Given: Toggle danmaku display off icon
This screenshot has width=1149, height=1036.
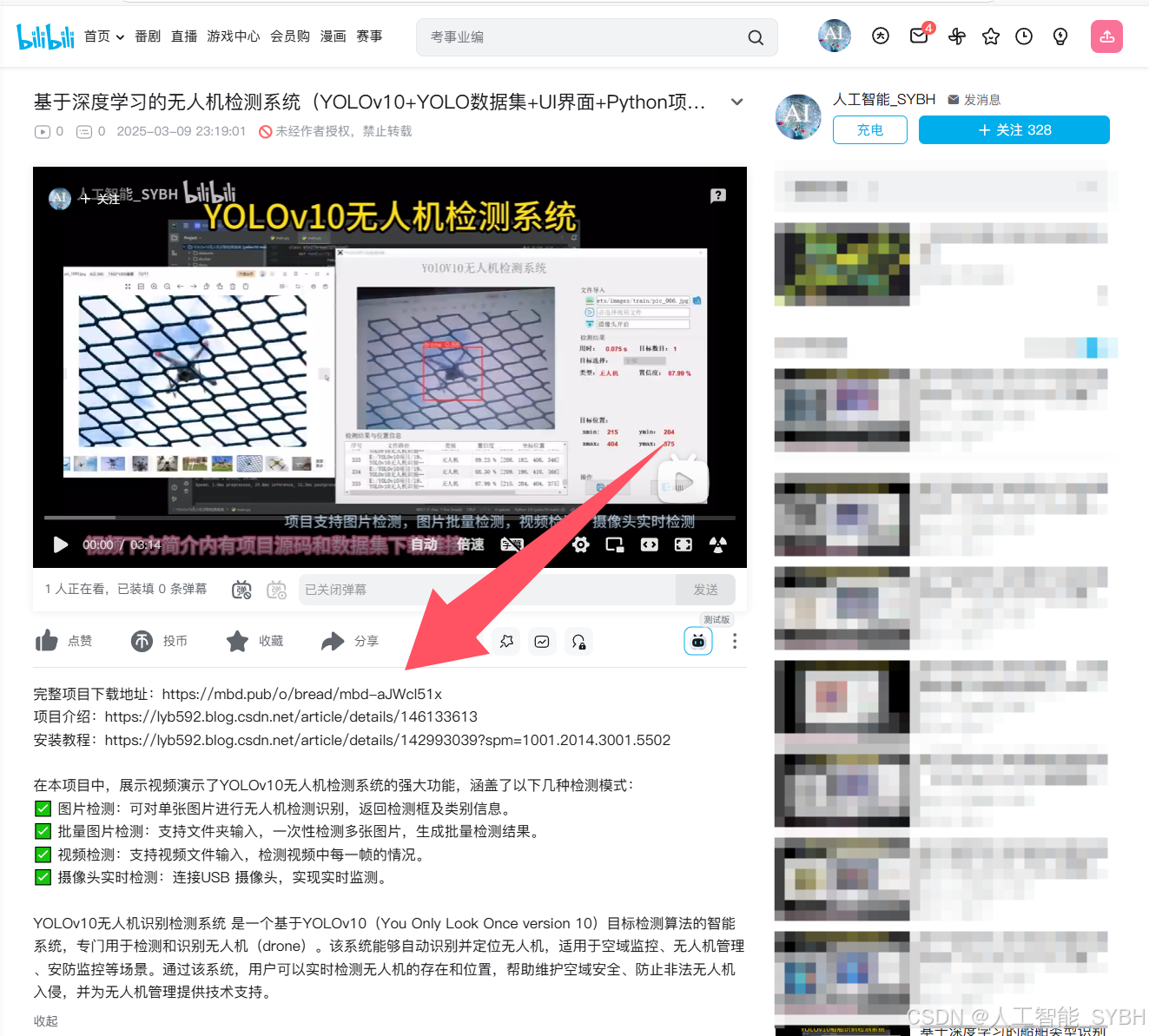Looking at the screenshot, I should (241, 590).
